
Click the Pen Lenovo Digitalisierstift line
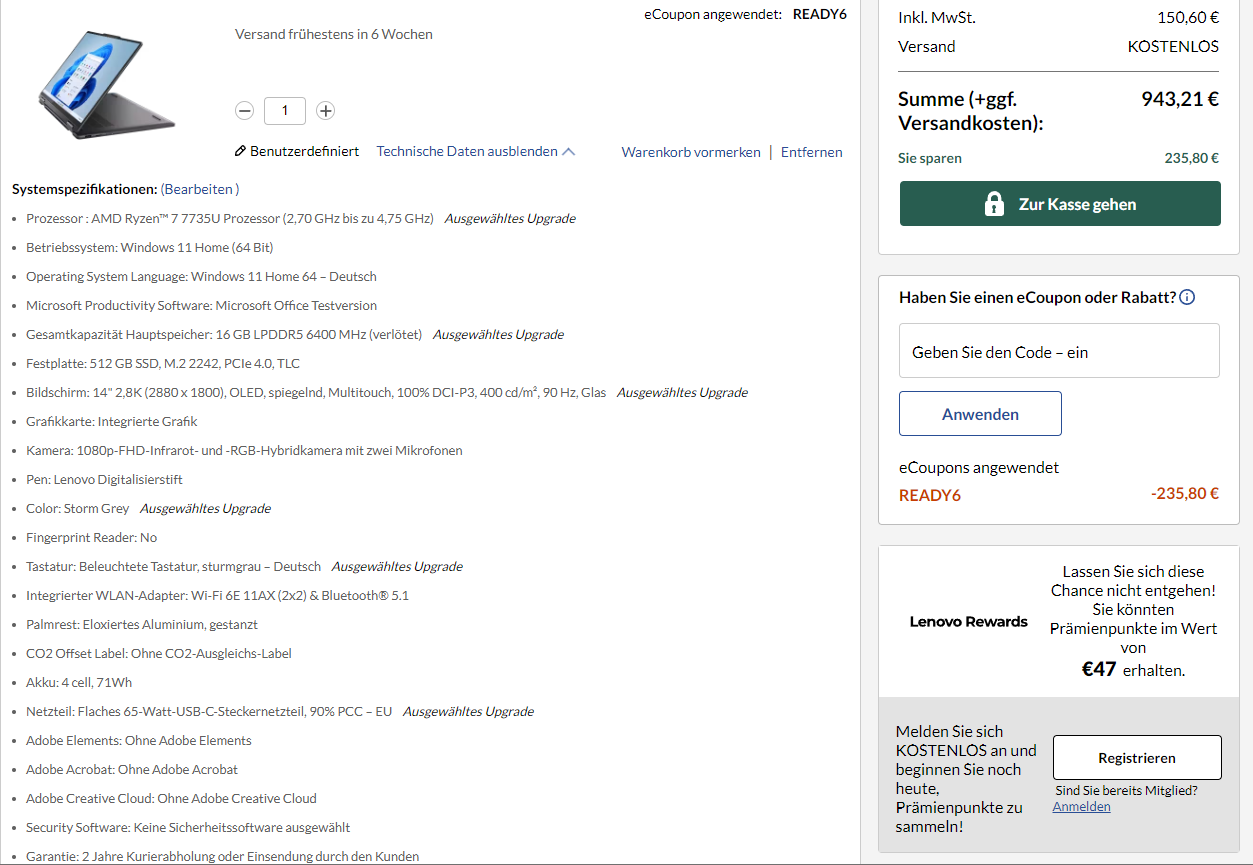(x=104, y=479)
